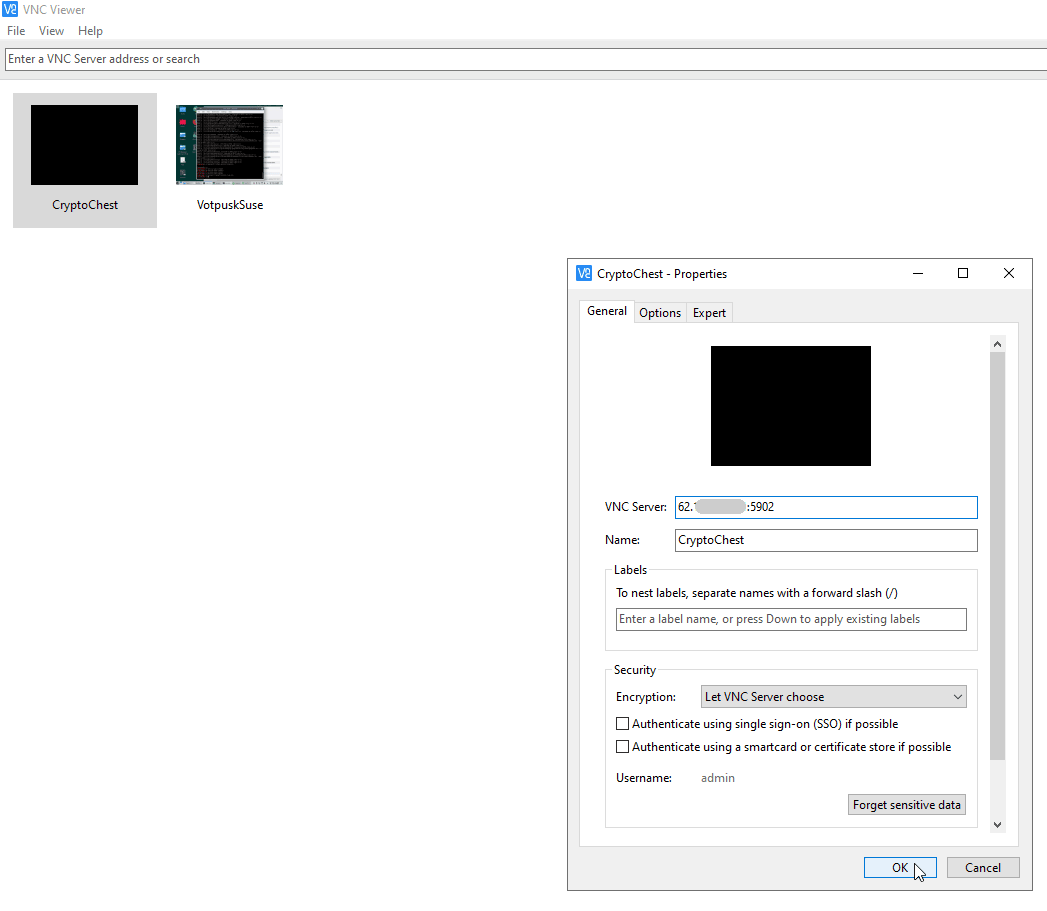1047x911 pixels.
Task: Click the Cancel button
Action: (983, 868)
